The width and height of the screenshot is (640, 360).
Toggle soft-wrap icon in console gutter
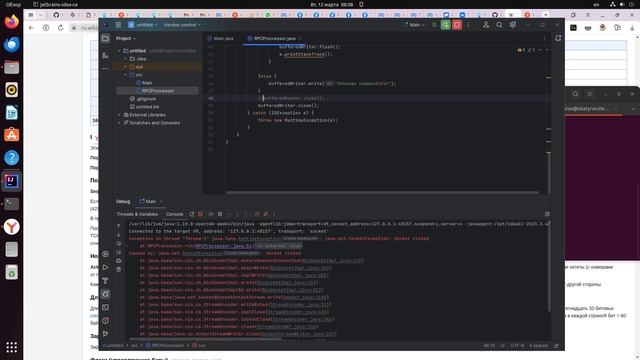[119, 244]
